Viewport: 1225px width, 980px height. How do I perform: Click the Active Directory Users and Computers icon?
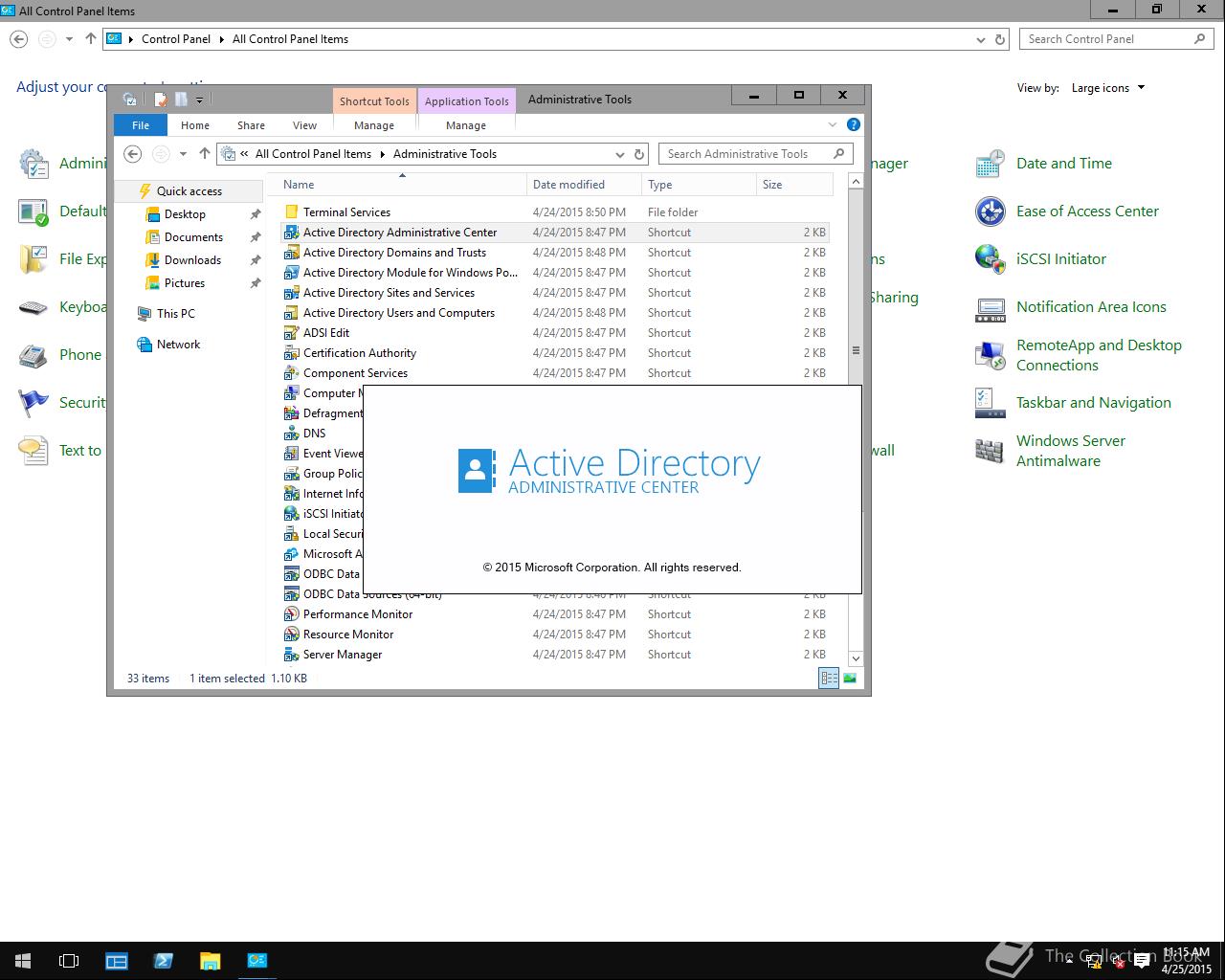pyautogui.click(x=292, y=313)
